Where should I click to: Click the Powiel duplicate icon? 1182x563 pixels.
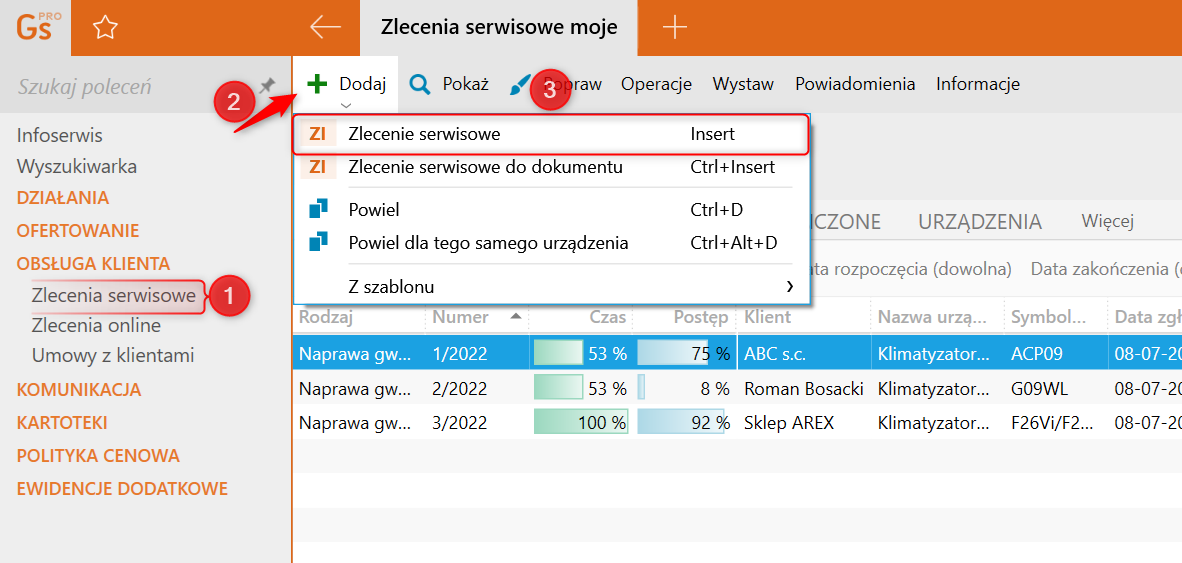click(x=318, y=209)
